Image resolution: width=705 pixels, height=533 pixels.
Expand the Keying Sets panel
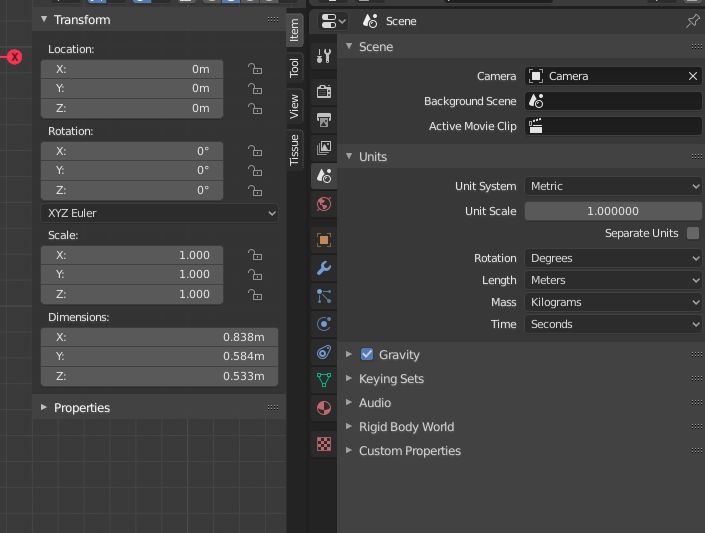[349, 378]
